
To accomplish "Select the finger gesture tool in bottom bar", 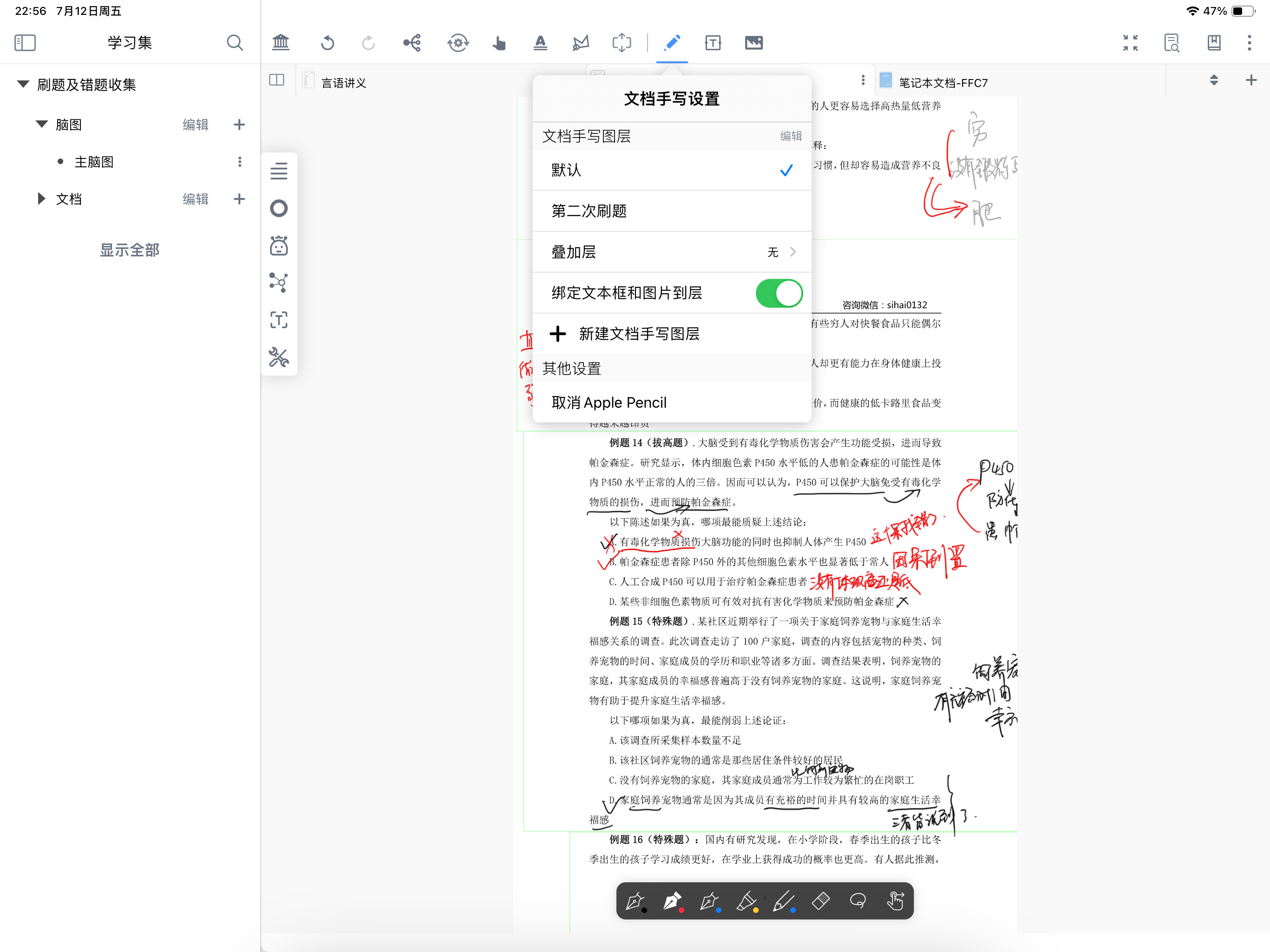I will (x=895, y=900).
